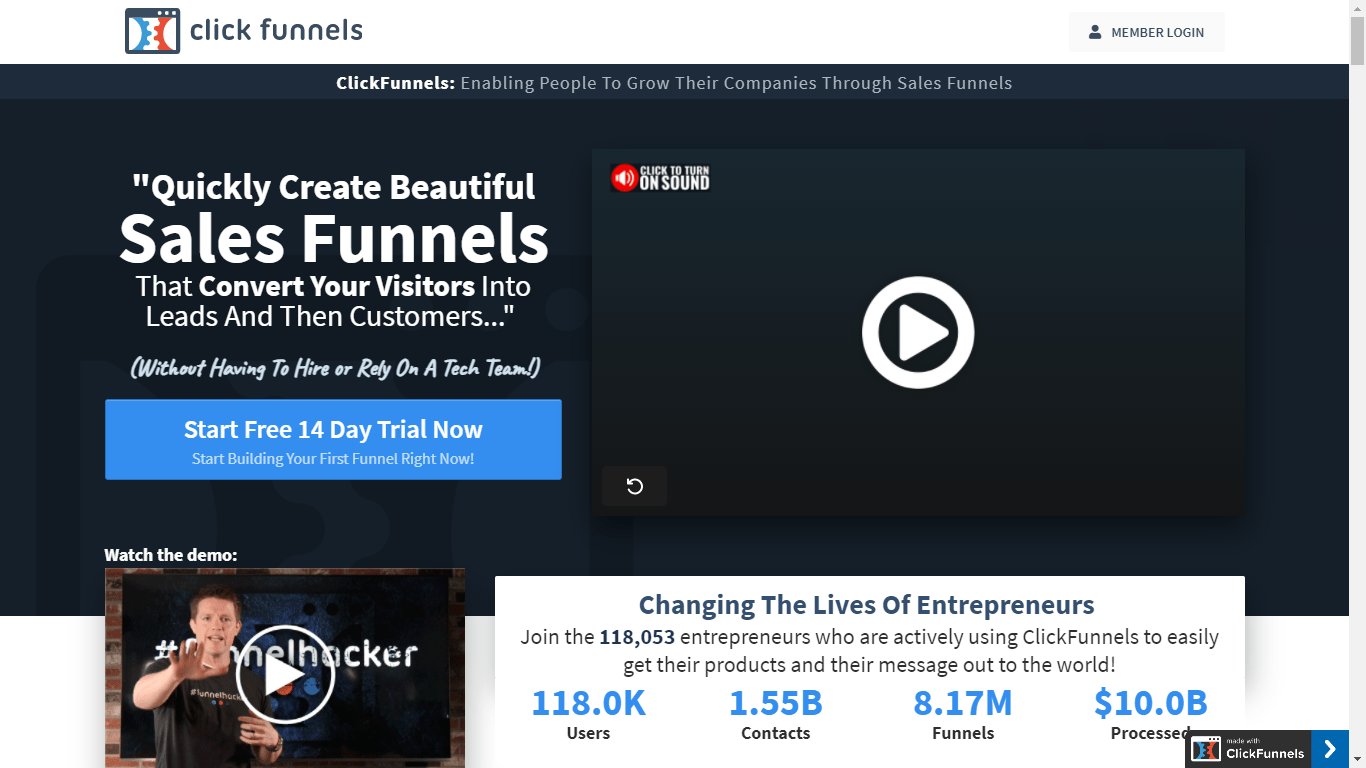
Task: Start the free 14 day trial
Action: coord(333,439)
